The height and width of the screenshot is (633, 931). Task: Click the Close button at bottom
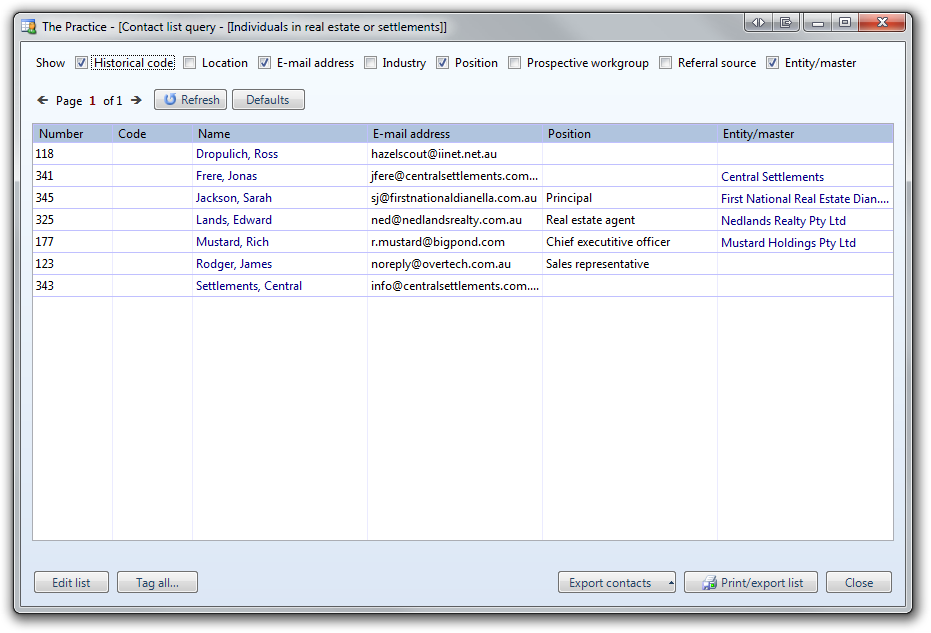(859, 583)
